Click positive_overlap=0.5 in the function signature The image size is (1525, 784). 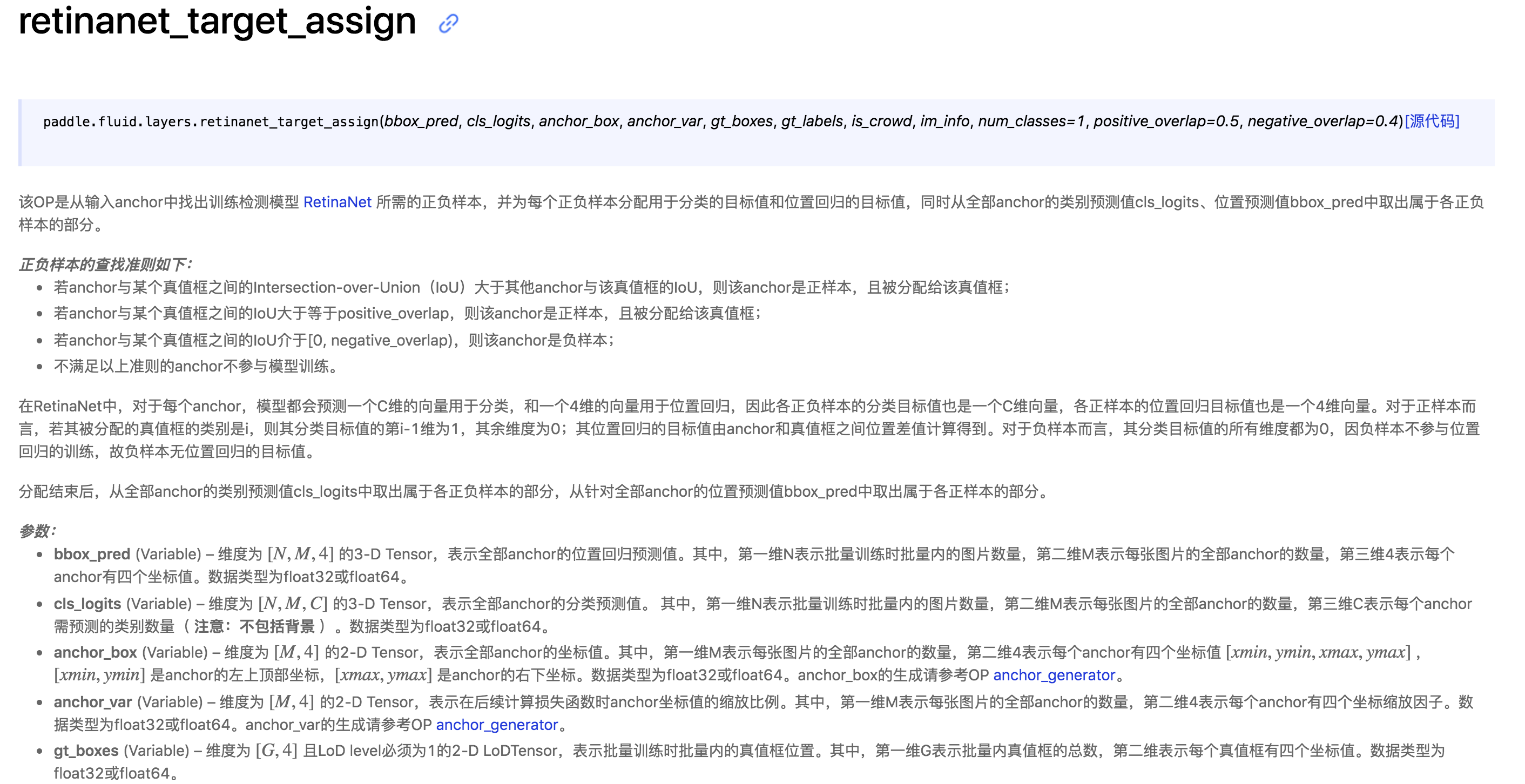click(x=1166, y=121)
